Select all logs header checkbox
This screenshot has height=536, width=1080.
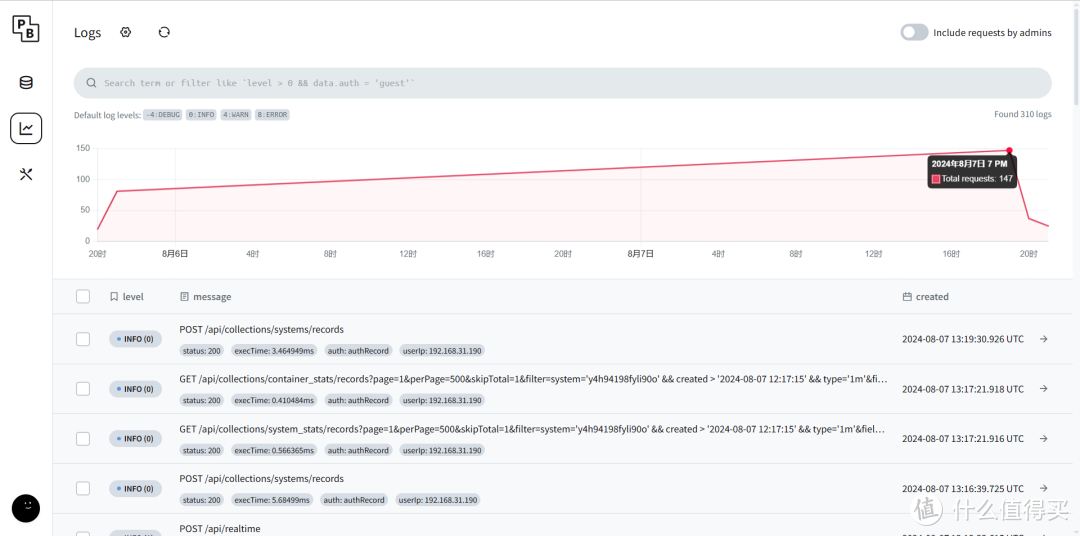tap(83, 296)
